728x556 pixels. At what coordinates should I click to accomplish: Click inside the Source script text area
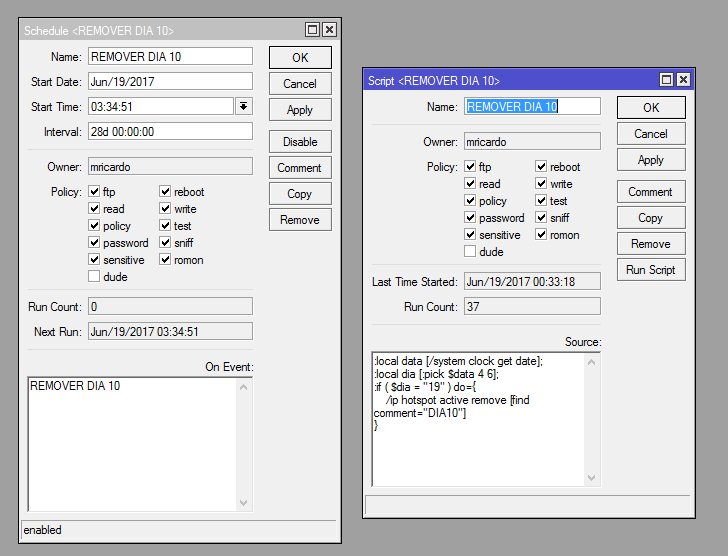[478, 419]
